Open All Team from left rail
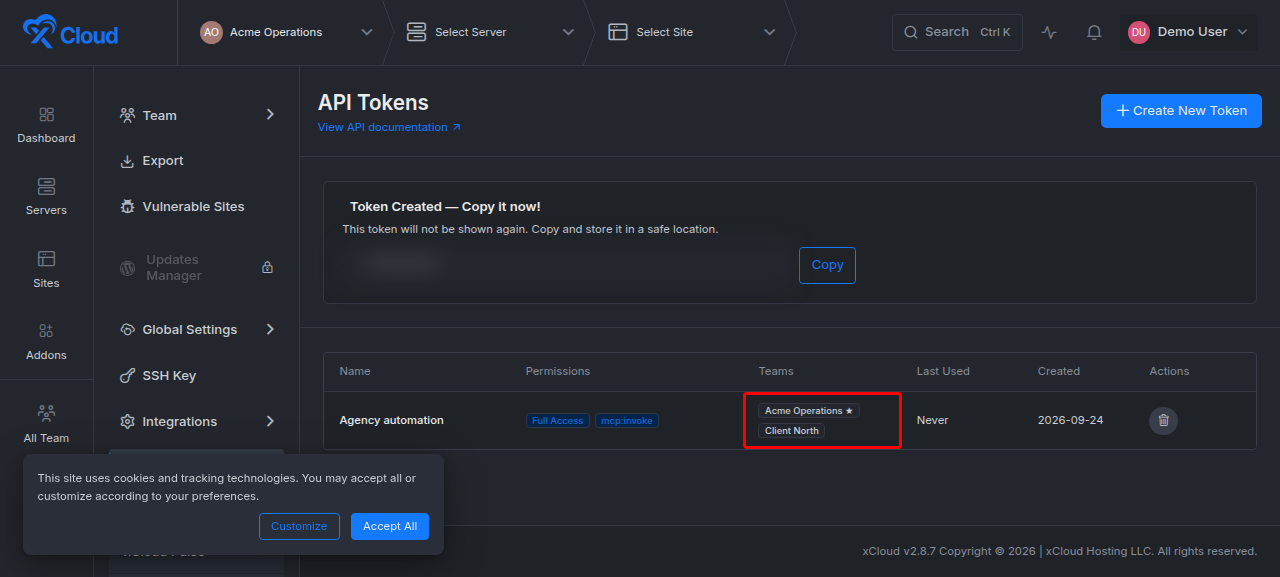This screenshot has height=577, width=1280. click(x=46, y=424)
